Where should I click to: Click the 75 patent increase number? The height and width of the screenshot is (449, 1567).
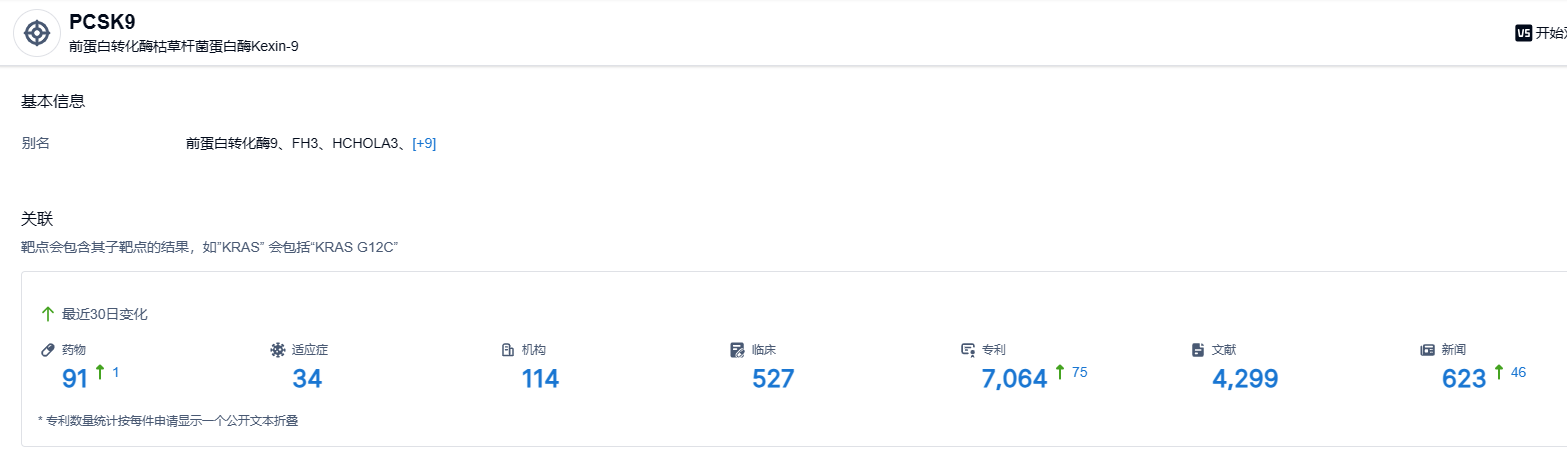1079,373
